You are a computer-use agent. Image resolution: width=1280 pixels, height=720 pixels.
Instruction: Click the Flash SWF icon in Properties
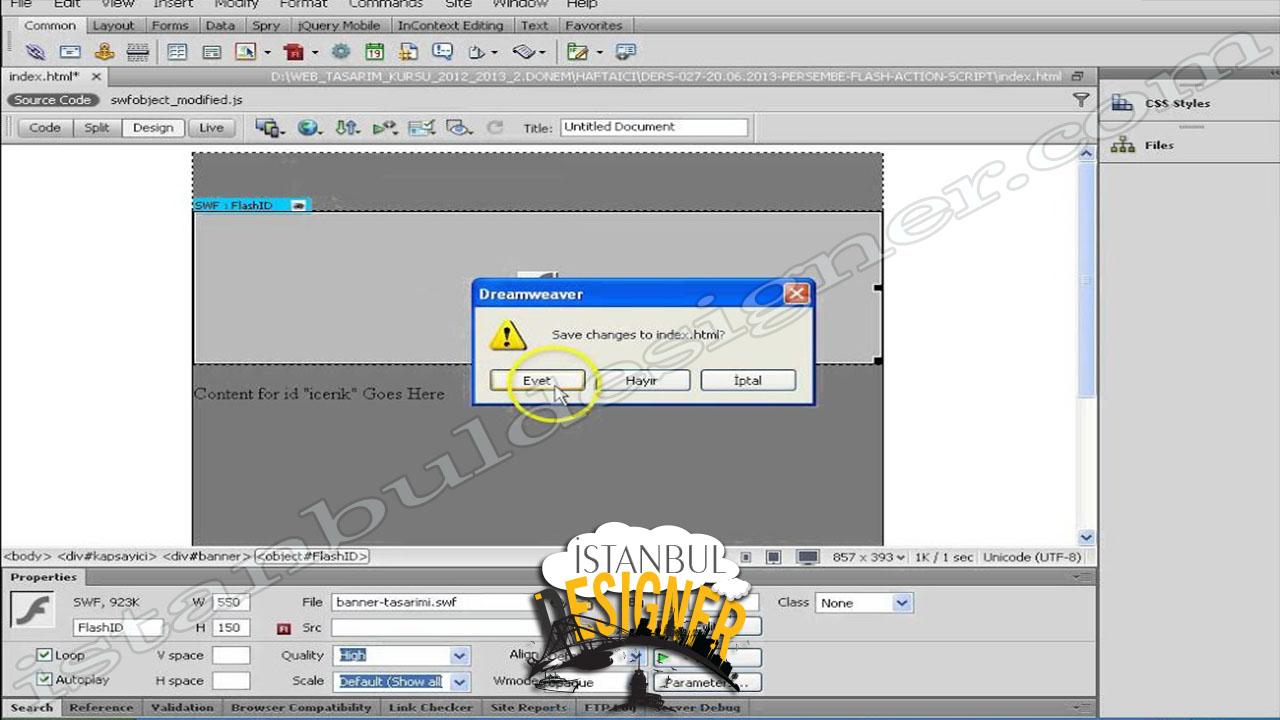point(32,609)
